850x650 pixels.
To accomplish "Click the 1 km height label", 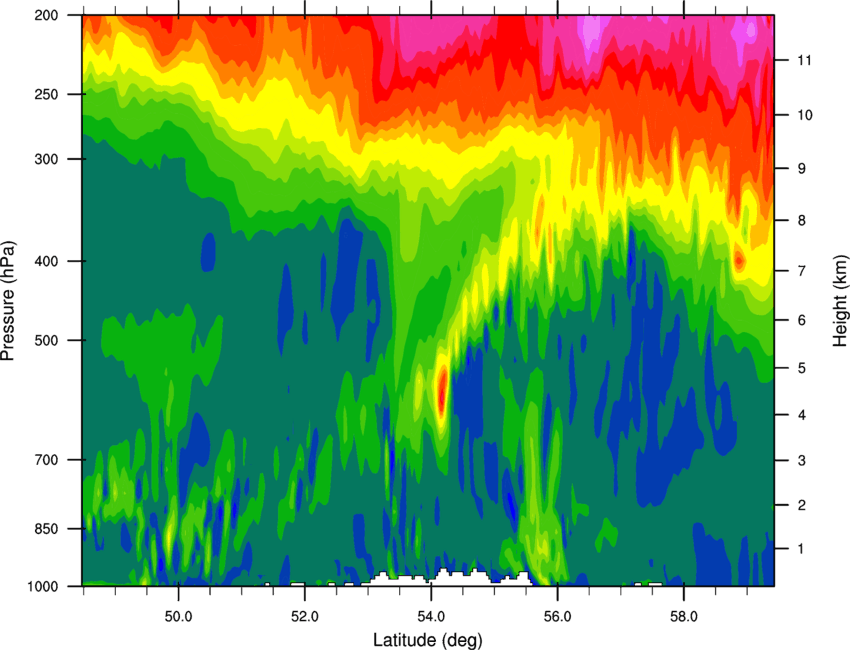I will tap(801, 549).
